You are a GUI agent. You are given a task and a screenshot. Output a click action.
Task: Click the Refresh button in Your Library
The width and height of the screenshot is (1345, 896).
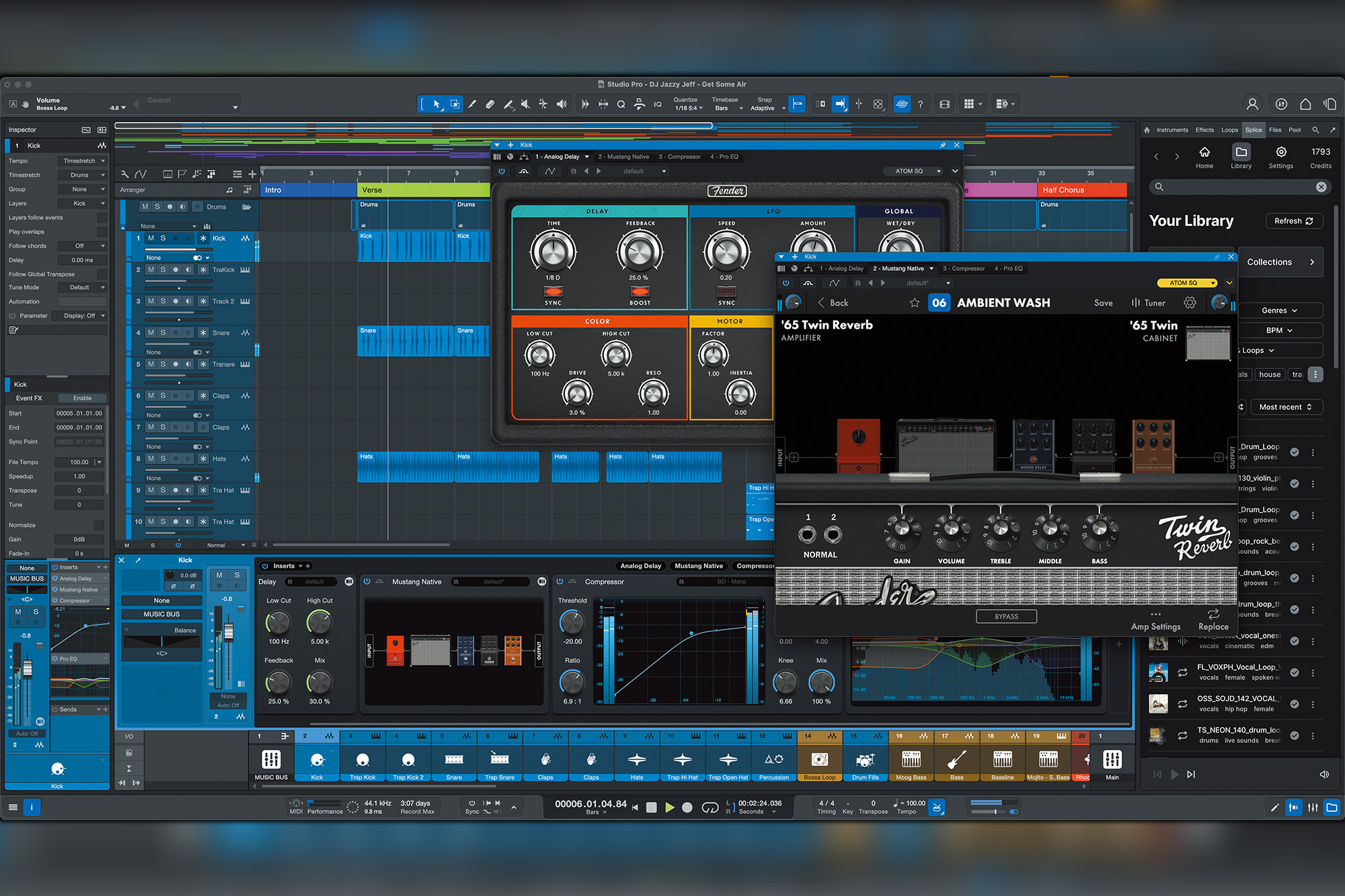pyautogui.click(x=1294, y=221)
